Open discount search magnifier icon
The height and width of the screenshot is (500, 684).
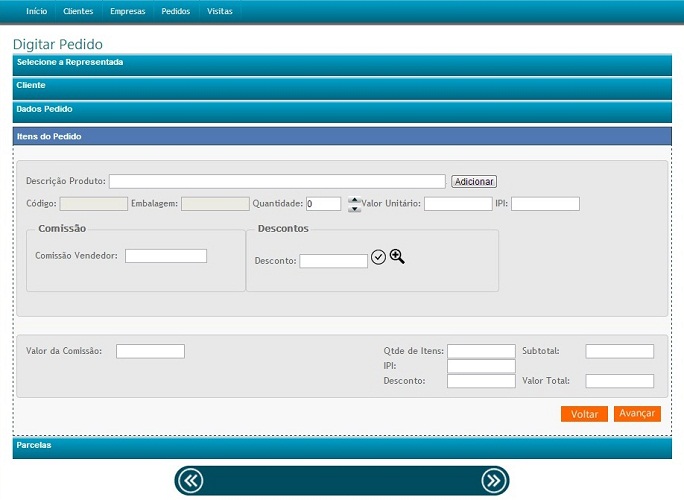(397, 257)
